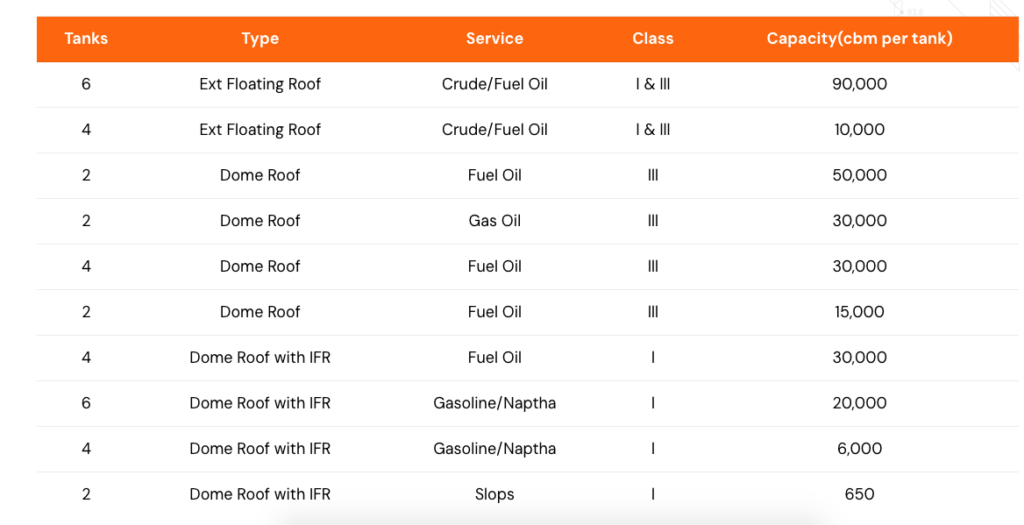Image resolution: width=1024 pixels, height=525 pixels.
Task: Select Dome Roof in the Gas Oil row
Action: point(260,221)
